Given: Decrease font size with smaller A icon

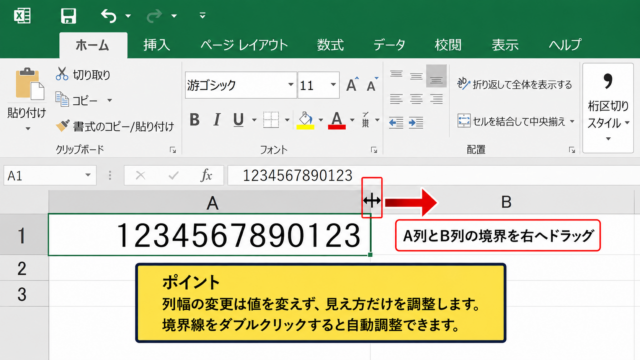Looking at the screenshot, I should pos(372,84).
